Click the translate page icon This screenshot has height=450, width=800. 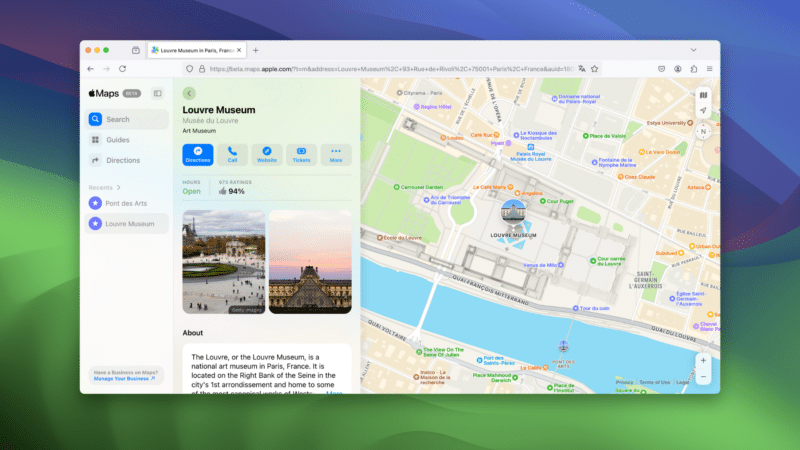582,69
